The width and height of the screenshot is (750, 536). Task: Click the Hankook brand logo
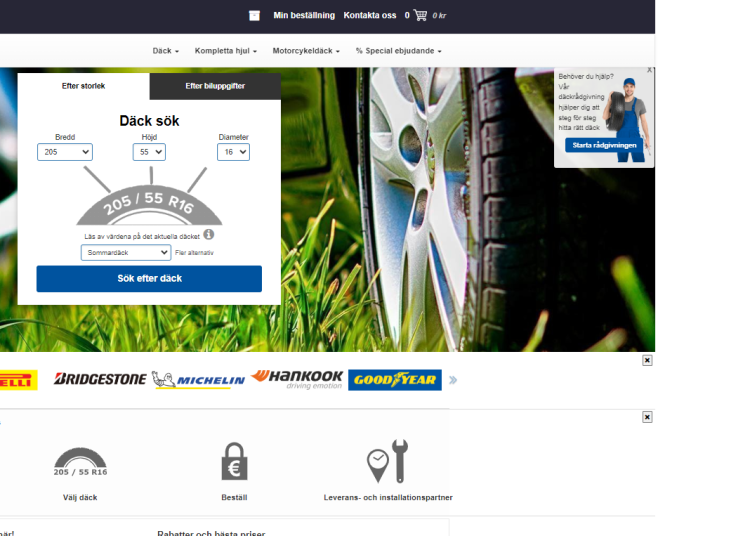click(x=297, y=380)
